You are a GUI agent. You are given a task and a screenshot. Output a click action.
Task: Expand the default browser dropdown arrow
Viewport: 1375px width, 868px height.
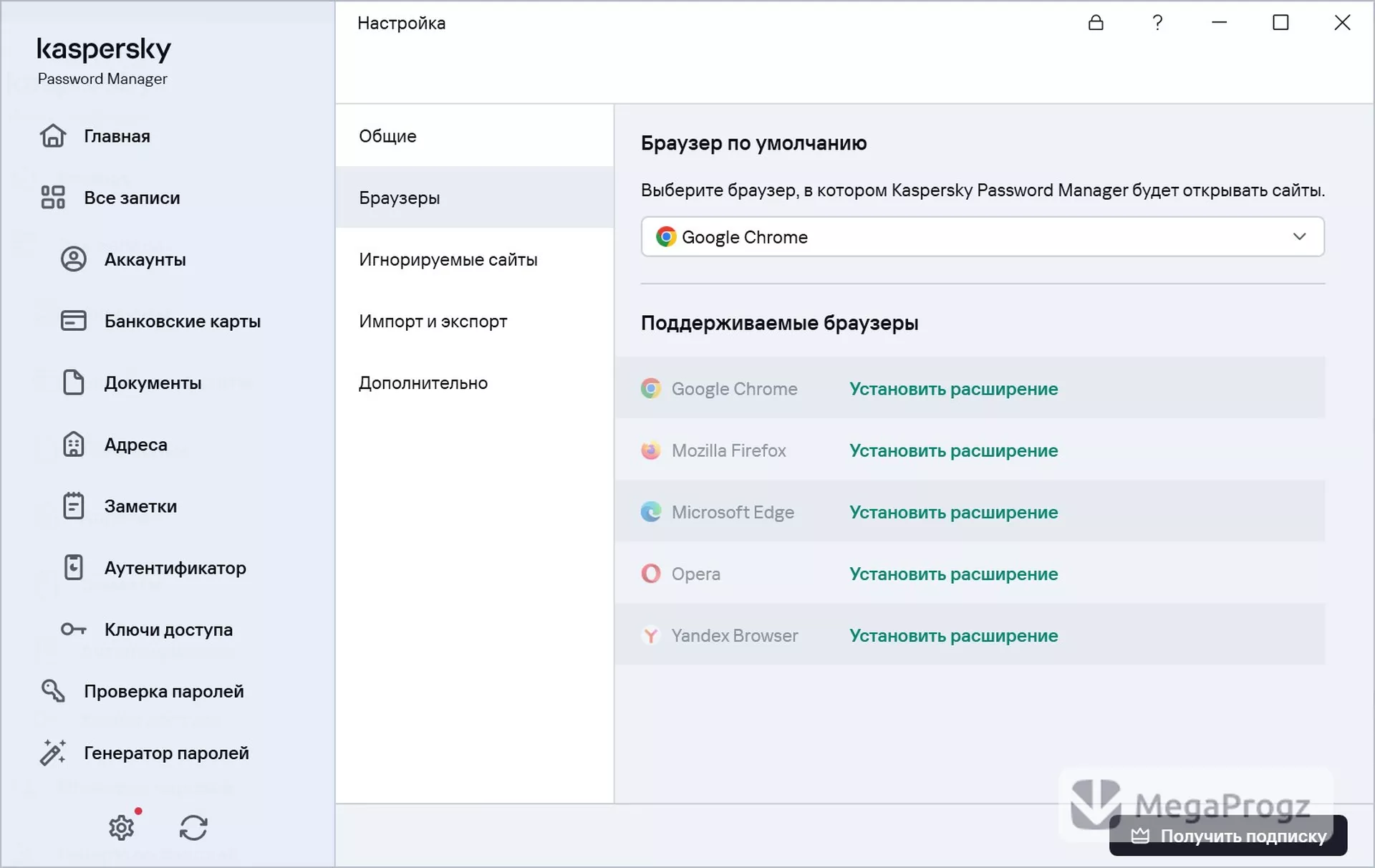[1299, 236]
